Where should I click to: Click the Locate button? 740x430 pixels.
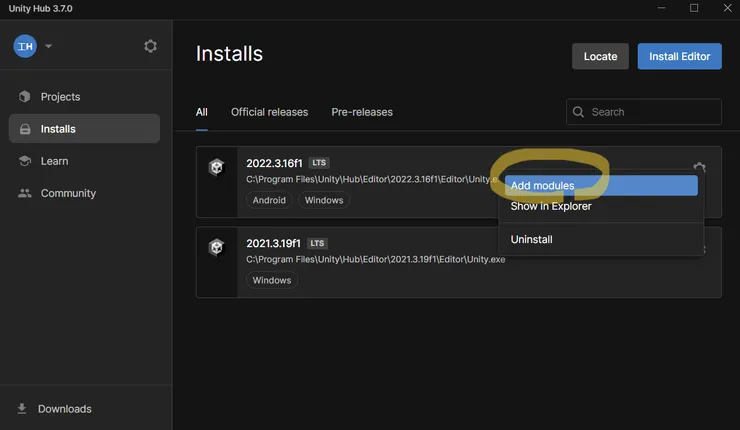point(600,56)
